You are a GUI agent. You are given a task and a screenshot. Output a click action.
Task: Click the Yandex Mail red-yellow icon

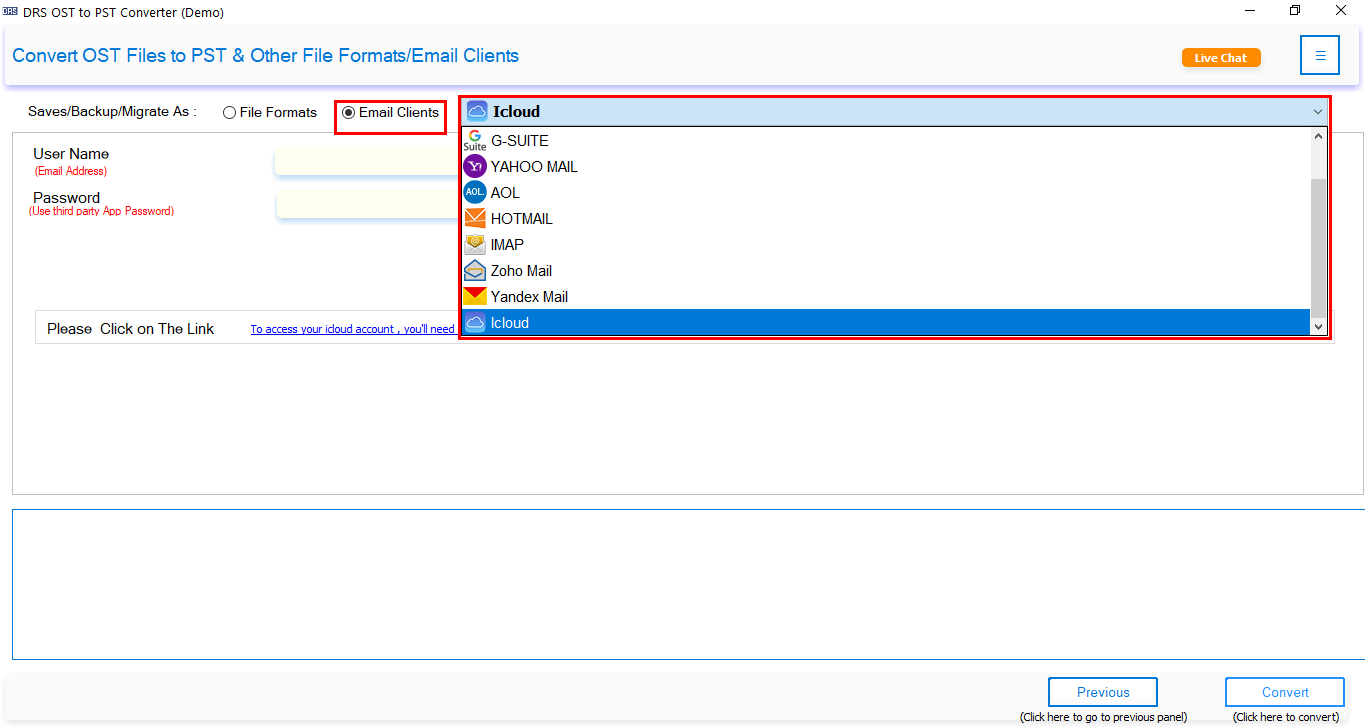click(475, 297)
